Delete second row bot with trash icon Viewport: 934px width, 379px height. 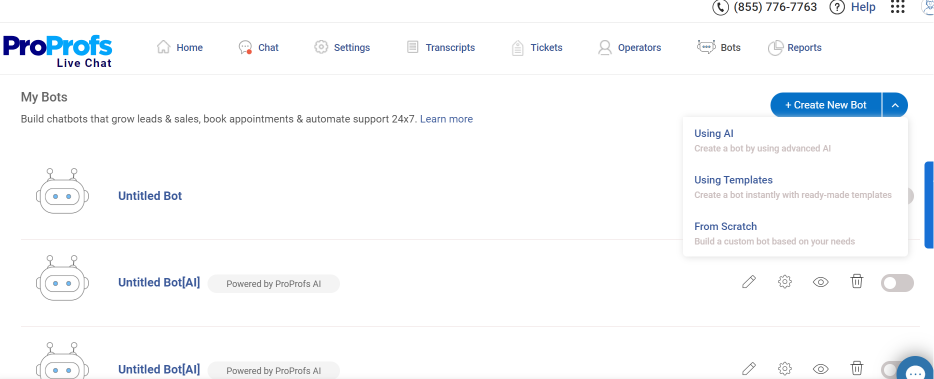point(857,281)
